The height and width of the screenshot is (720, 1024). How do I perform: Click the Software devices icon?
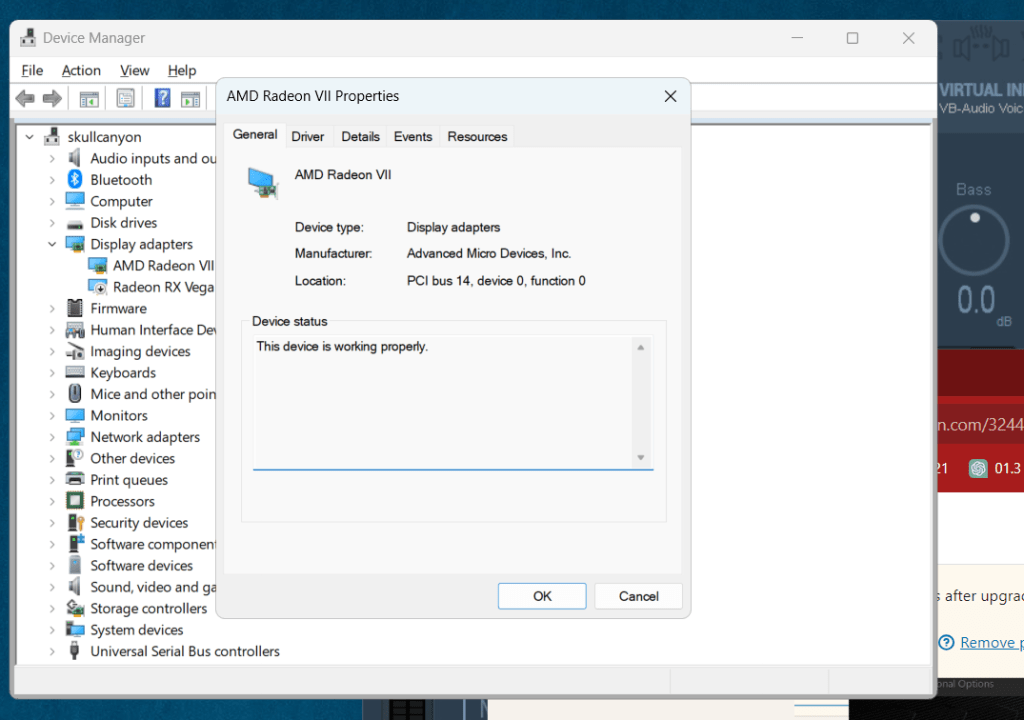click(x=75, y=565)
